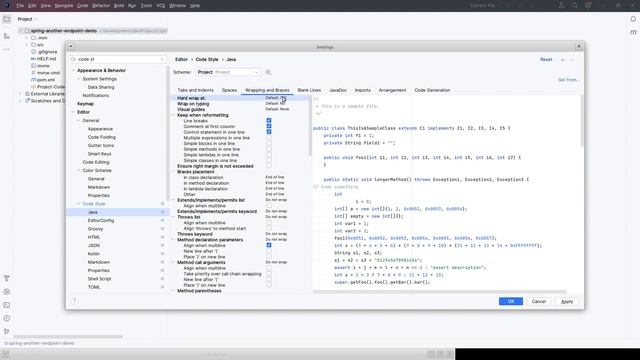Click code preview horizontal scrollbar
Screen dimensions: 640x360
click(440, 292)
